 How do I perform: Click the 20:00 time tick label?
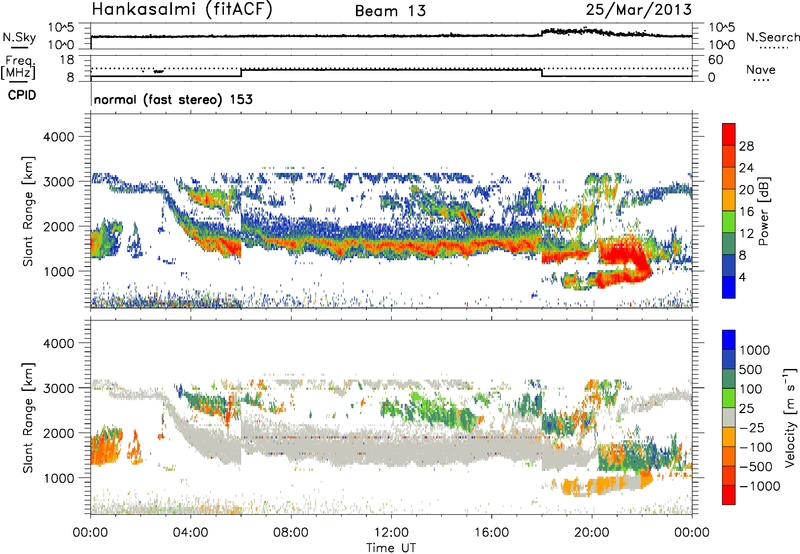[591, 533]
